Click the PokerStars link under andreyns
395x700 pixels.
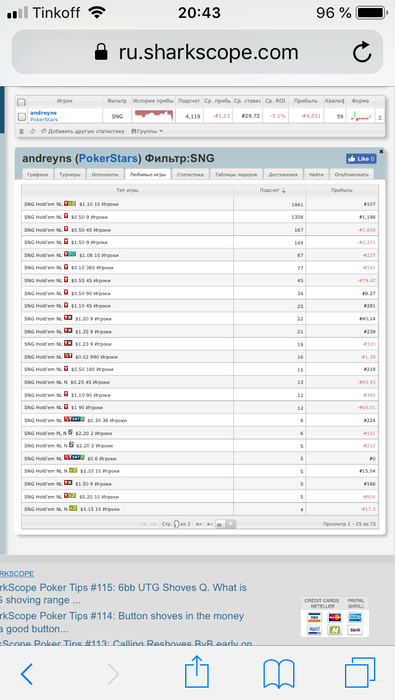tap(44, 120)
